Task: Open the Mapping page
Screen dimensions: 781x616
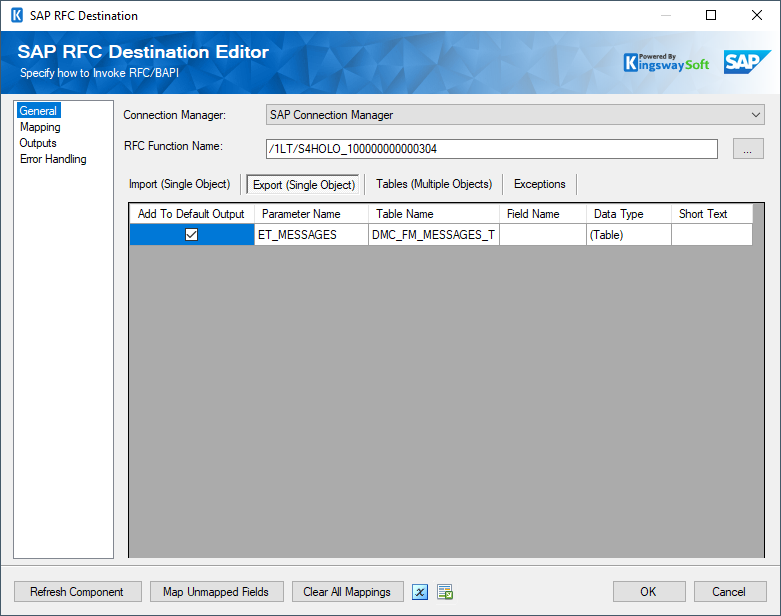Action: pos(40,127)
